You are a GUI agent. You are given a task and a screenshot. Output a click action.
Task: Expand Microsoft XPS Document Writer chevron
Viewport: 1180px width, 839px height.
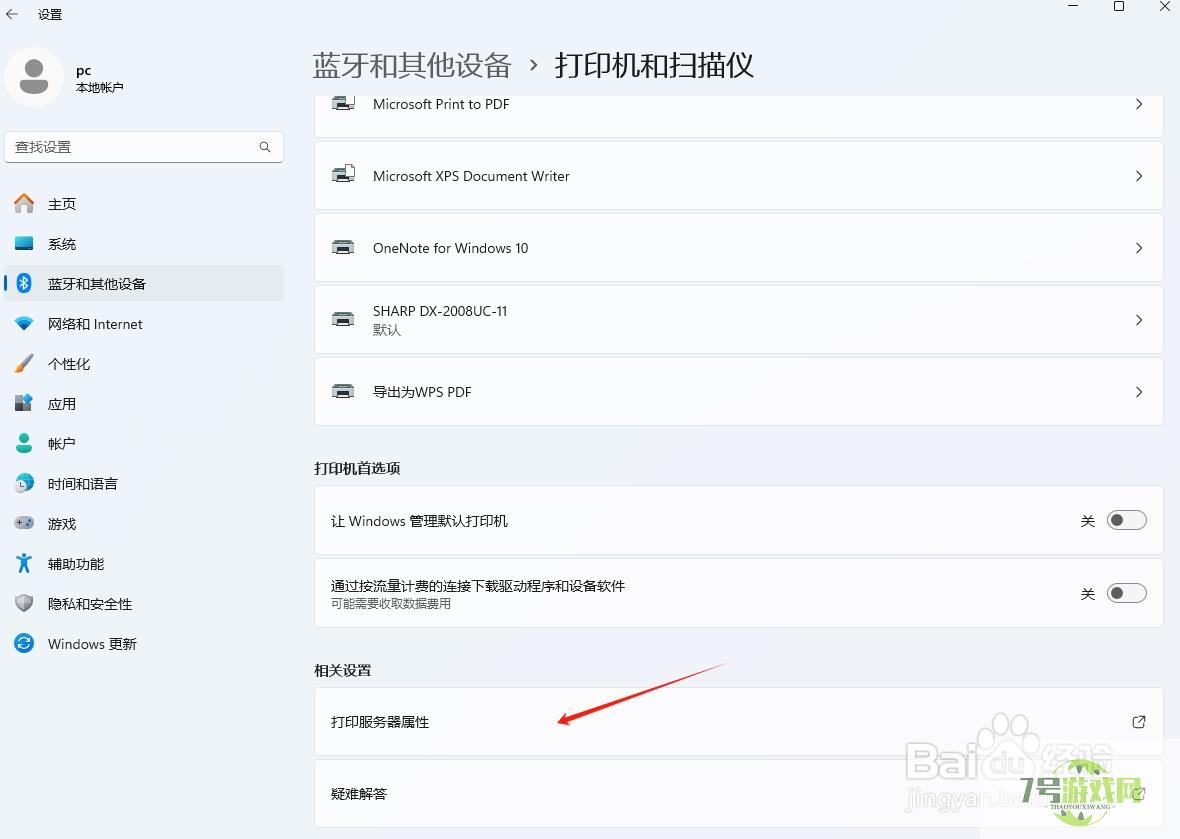tap(1139, 176)
